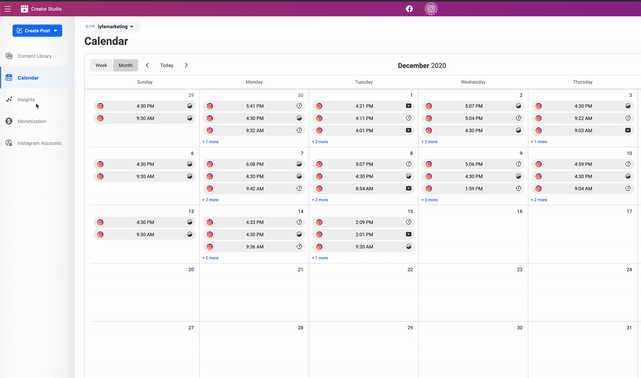
Task: Show '+3 more' posts on December 9
Action: pyautogui.click(x=429, y=200)
